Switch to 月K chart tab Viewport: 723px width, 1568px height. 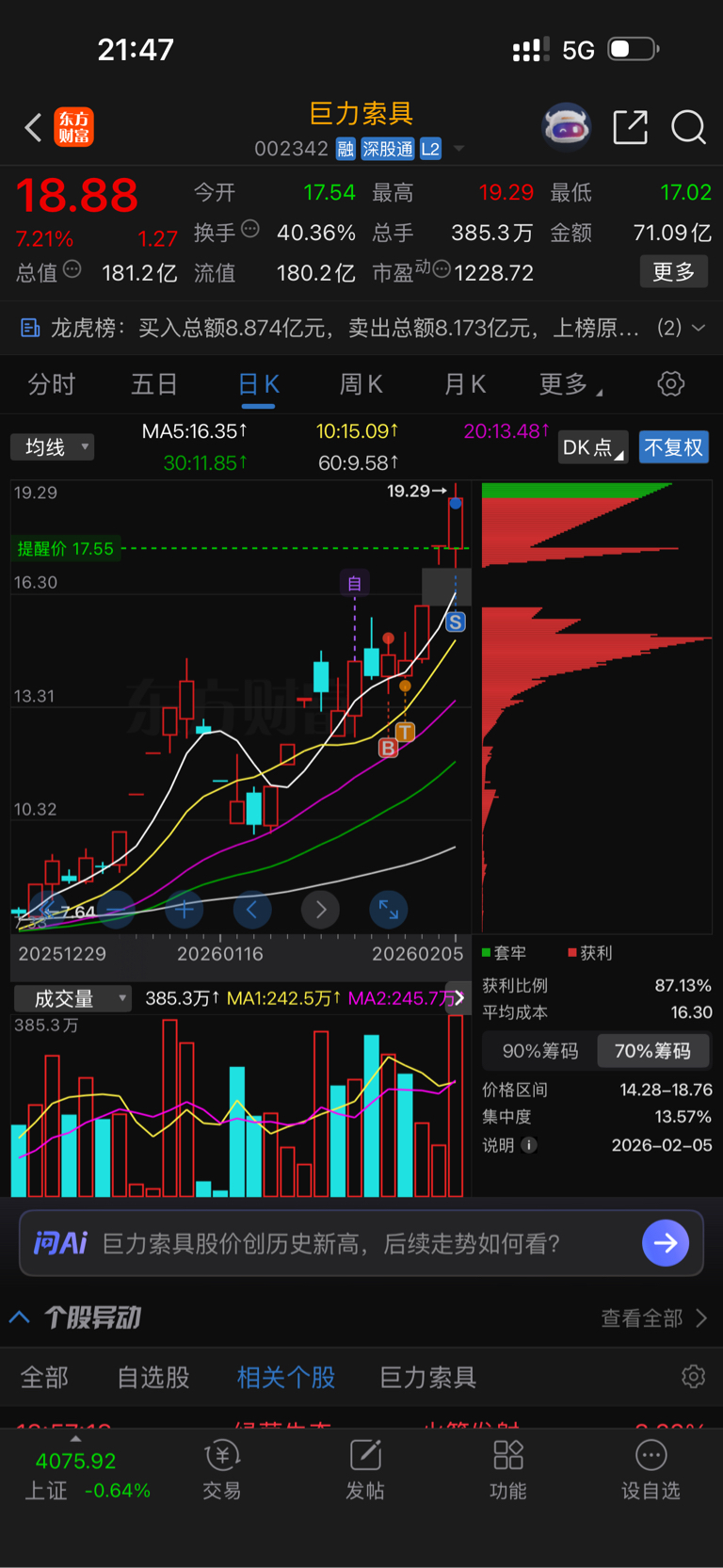point(465,384)
